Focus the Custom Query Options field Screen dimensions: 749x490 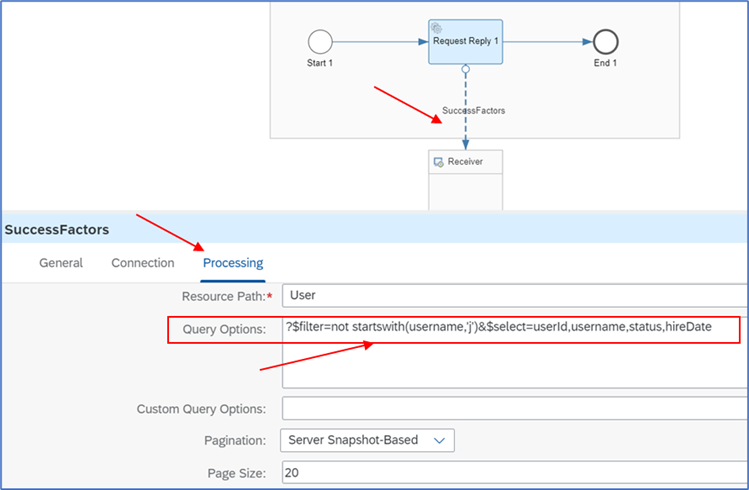tap(515, 408)
